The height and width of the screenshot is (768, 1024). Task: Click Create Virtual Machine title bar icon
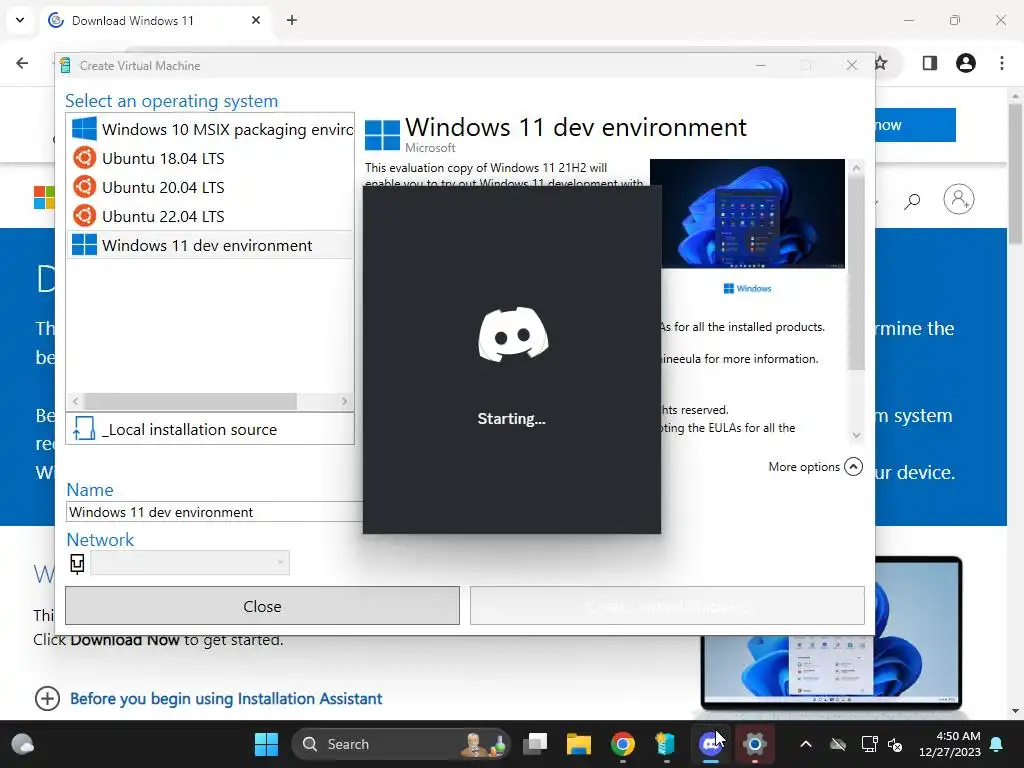tap(65, 65)
